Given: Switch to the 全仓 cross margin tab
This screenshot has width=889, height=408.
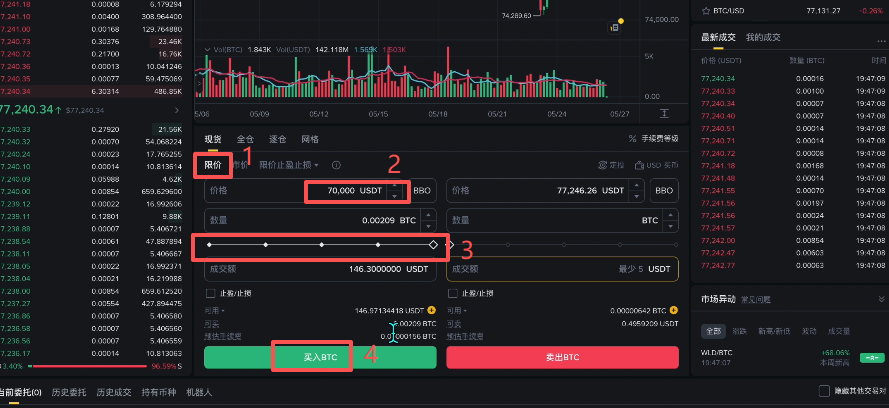Looking at the screenshot, I should 245,139.
